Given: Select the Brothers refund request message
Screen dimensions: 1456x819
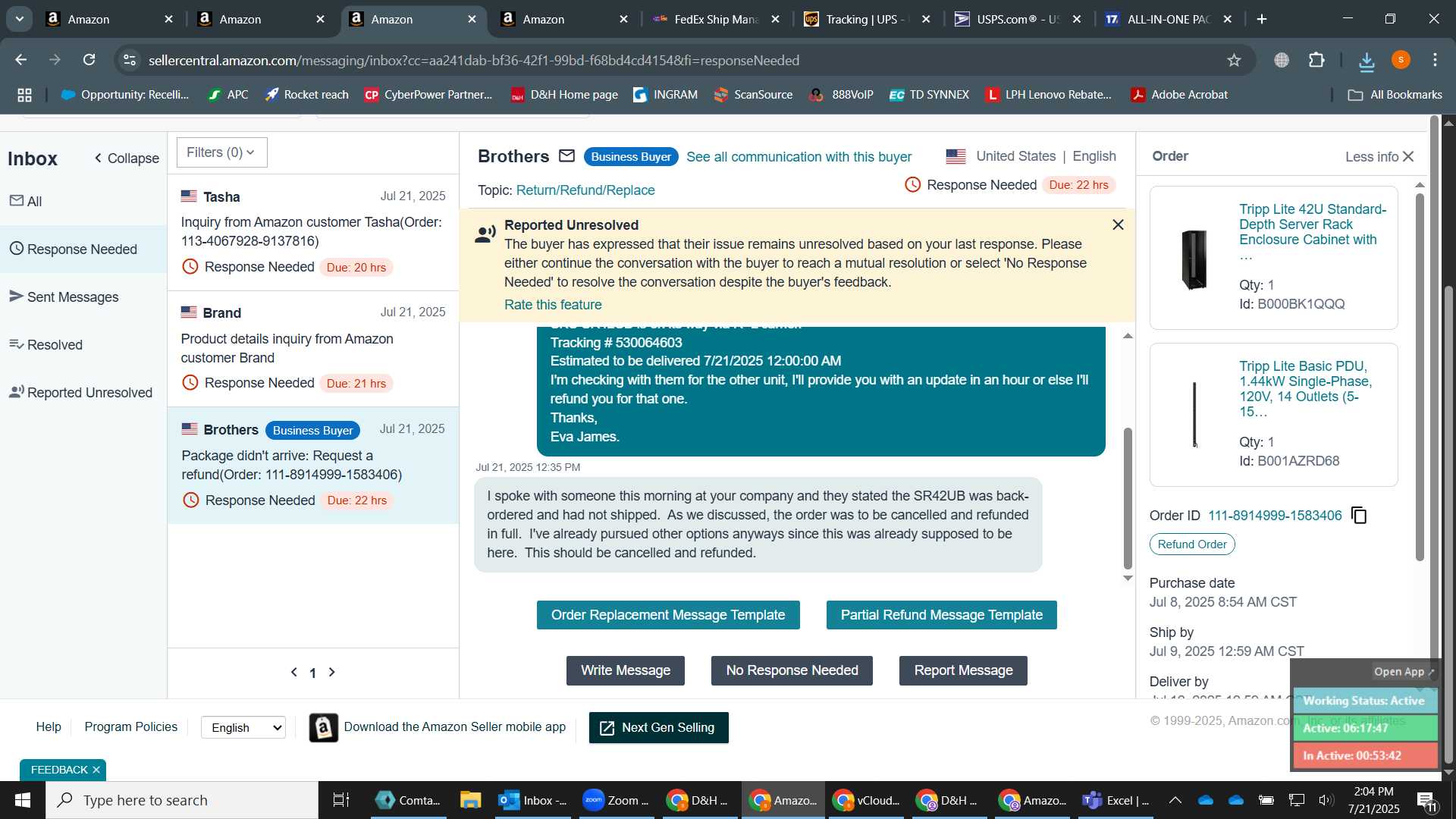Looking at the screenshot, I should pos(313,465).
